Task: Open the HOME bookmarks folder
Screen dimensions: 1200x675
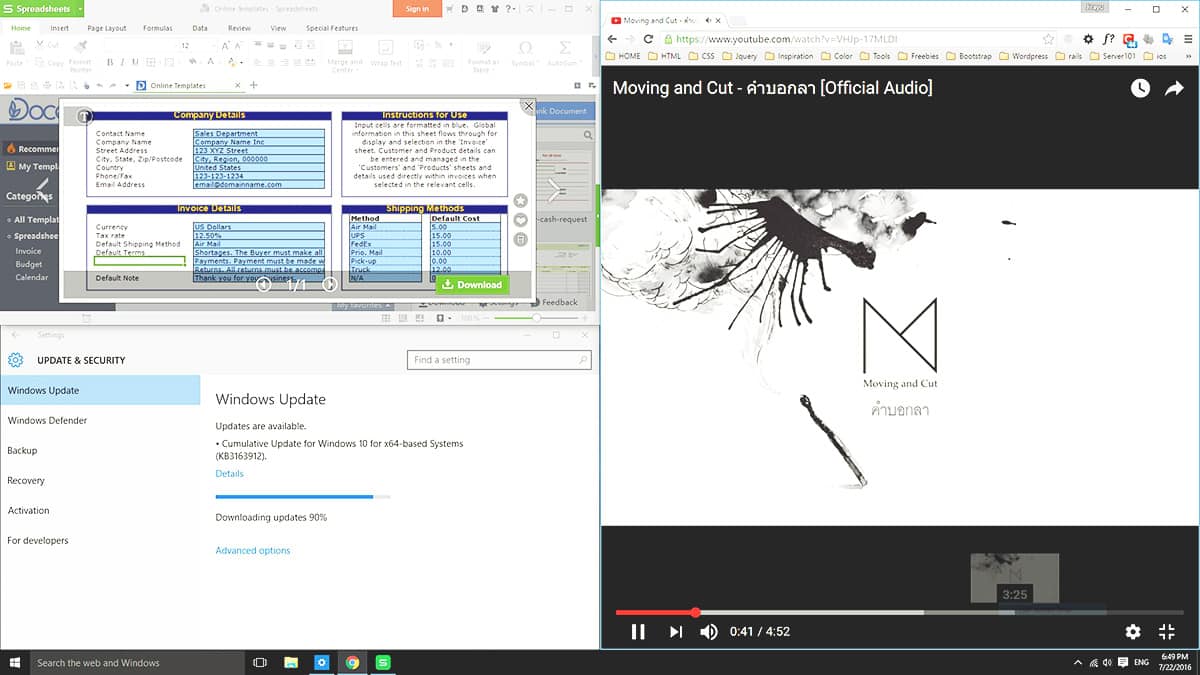Action: (622, 56)
